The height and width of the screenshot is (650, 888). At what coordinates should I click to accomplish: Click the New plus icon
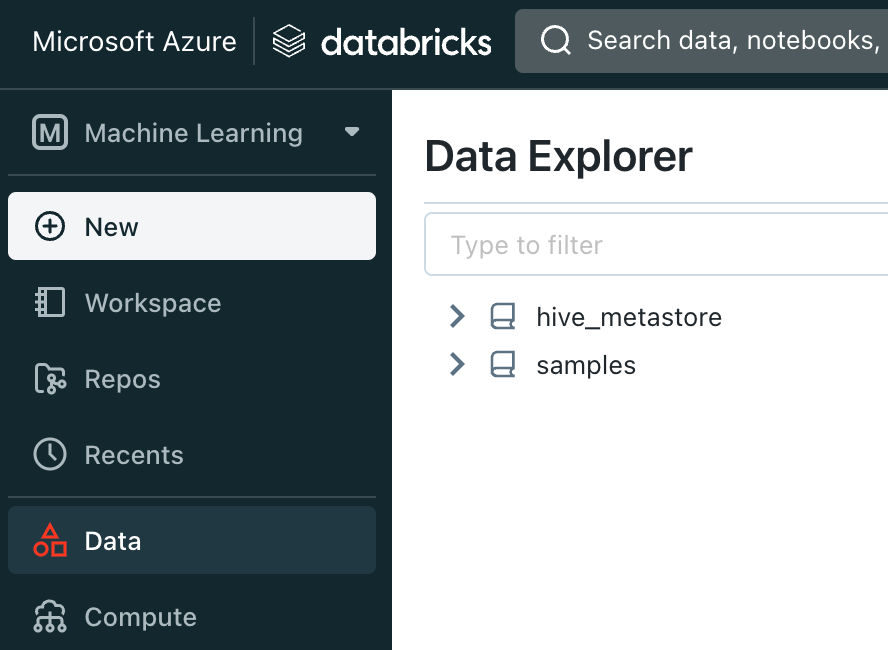pos(49,227)
